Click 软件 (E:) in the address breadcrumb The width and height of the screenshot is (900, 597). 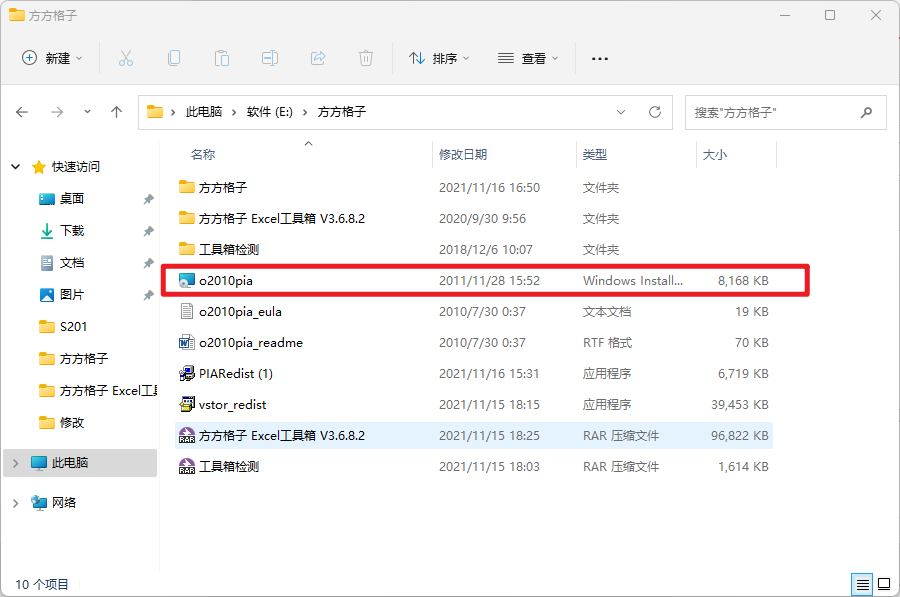pyautogui.click(x=270, y=112)
